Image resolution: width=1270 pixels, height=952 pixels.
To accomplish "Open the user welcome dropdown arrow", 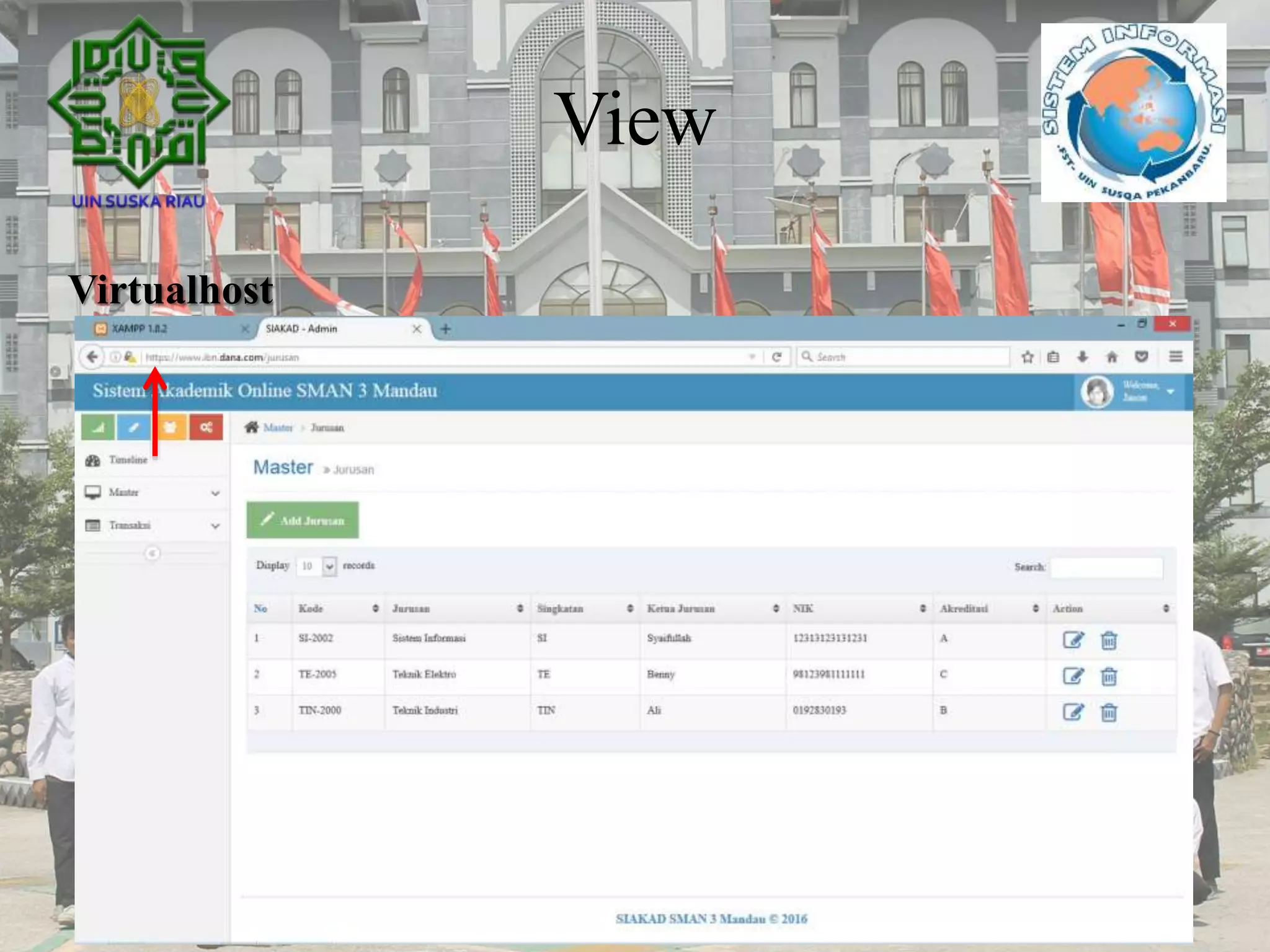I will point(1171,392).
